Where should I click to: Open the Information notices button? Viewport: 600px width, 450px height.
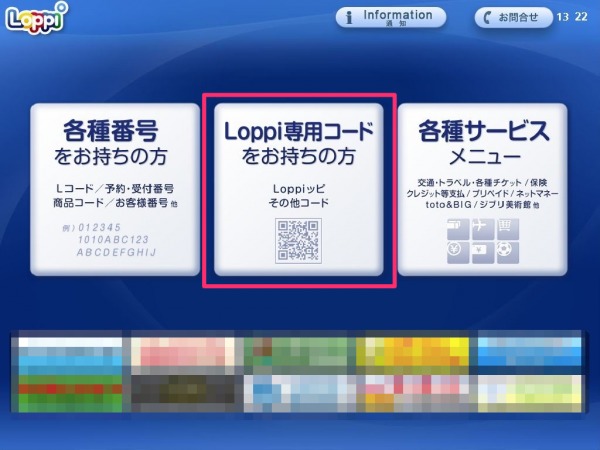(391, 17)
